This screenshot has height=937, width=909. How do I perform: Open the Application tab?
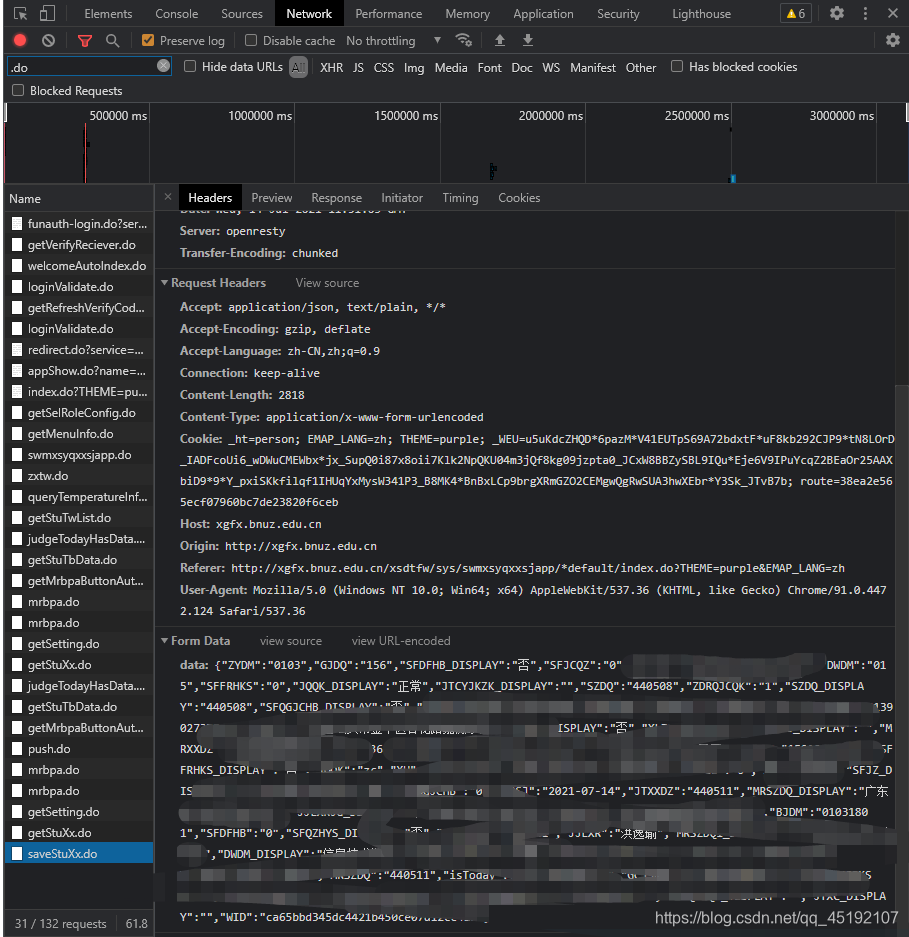coord(543,14)
